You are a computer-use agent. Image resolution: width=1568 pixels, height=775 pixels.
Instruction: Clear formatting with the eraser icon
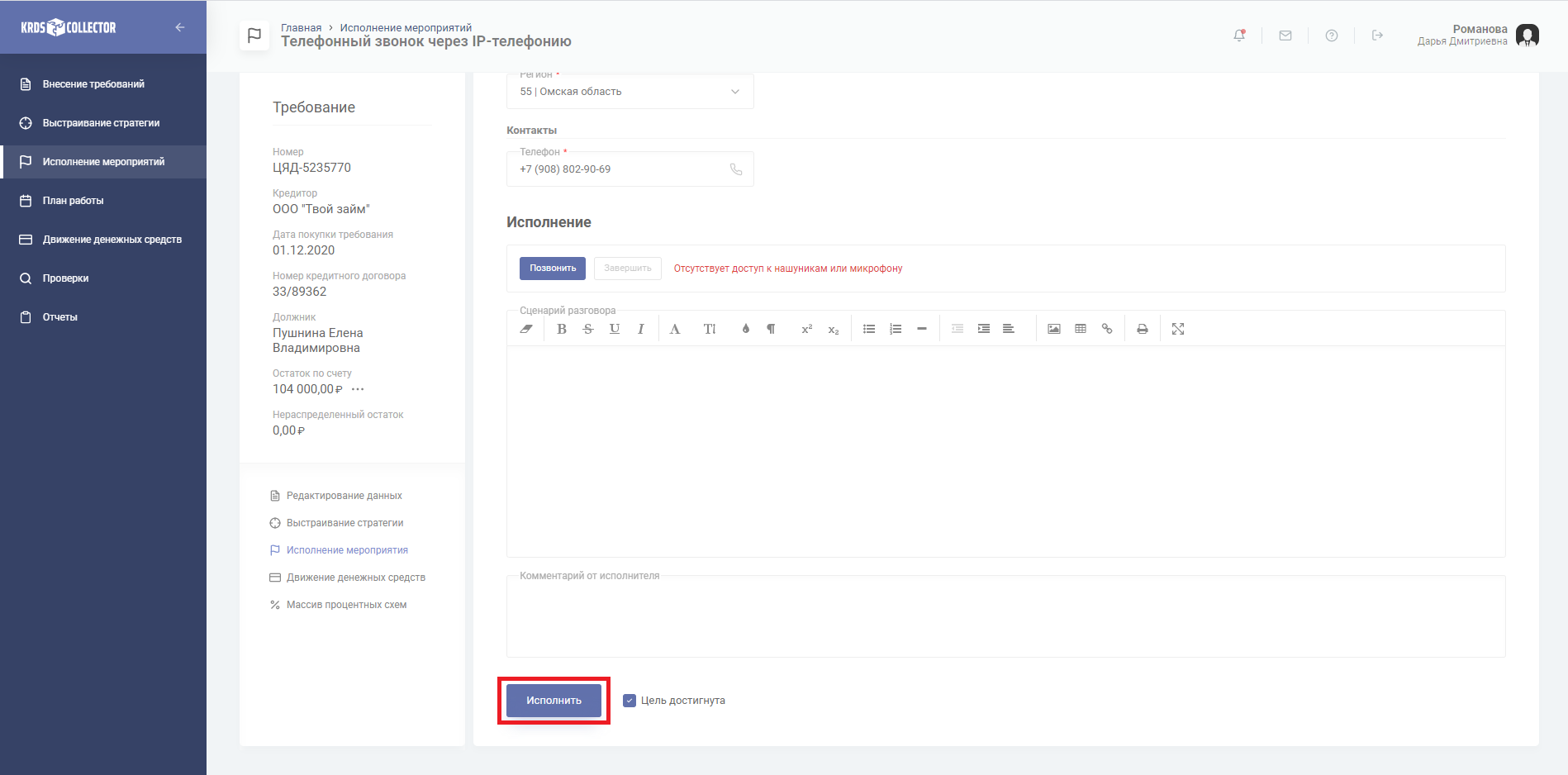[526, 329]
